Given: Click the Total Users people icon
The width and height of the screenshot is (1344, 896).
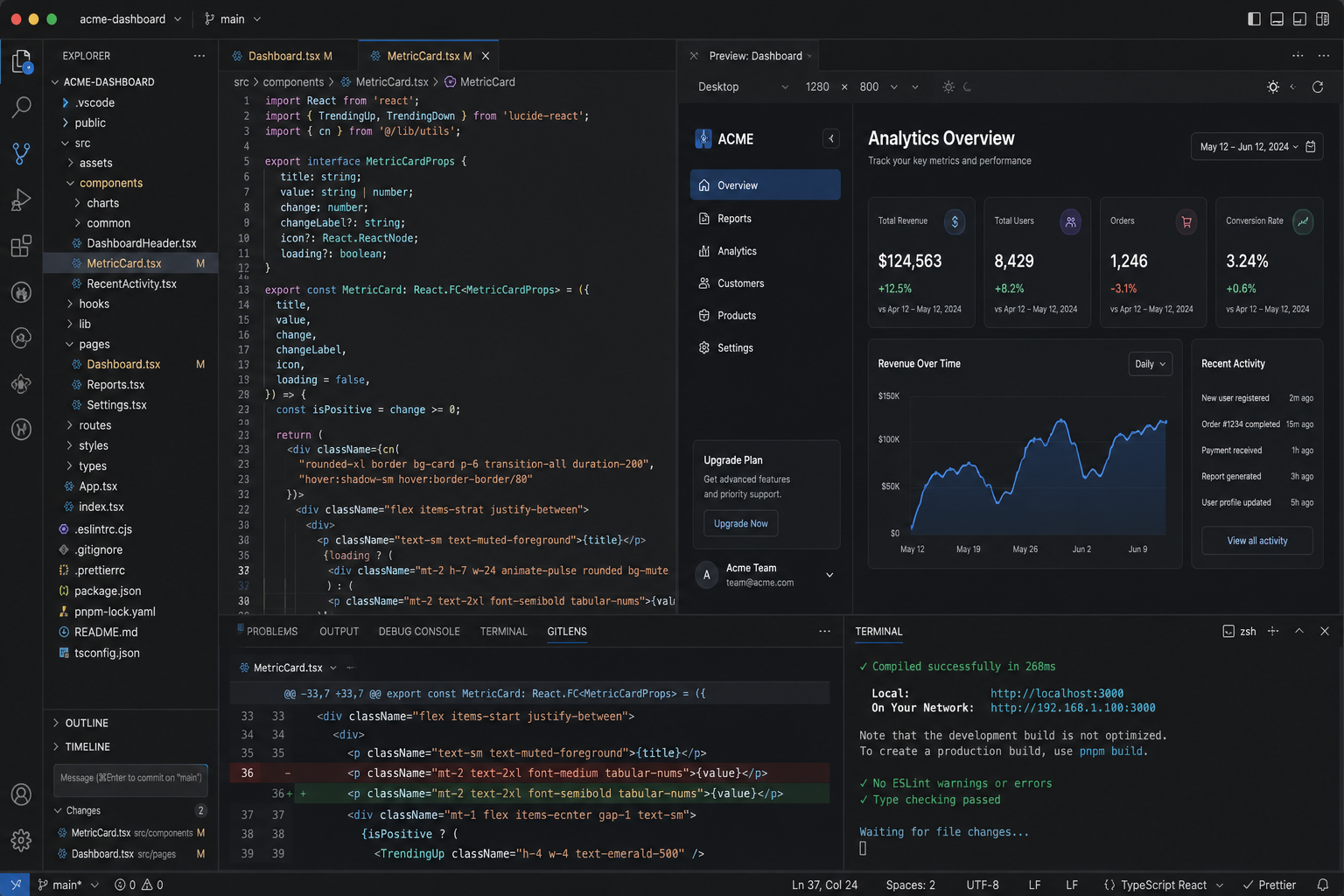Looking at the screenshot, I should [1070, 221].
